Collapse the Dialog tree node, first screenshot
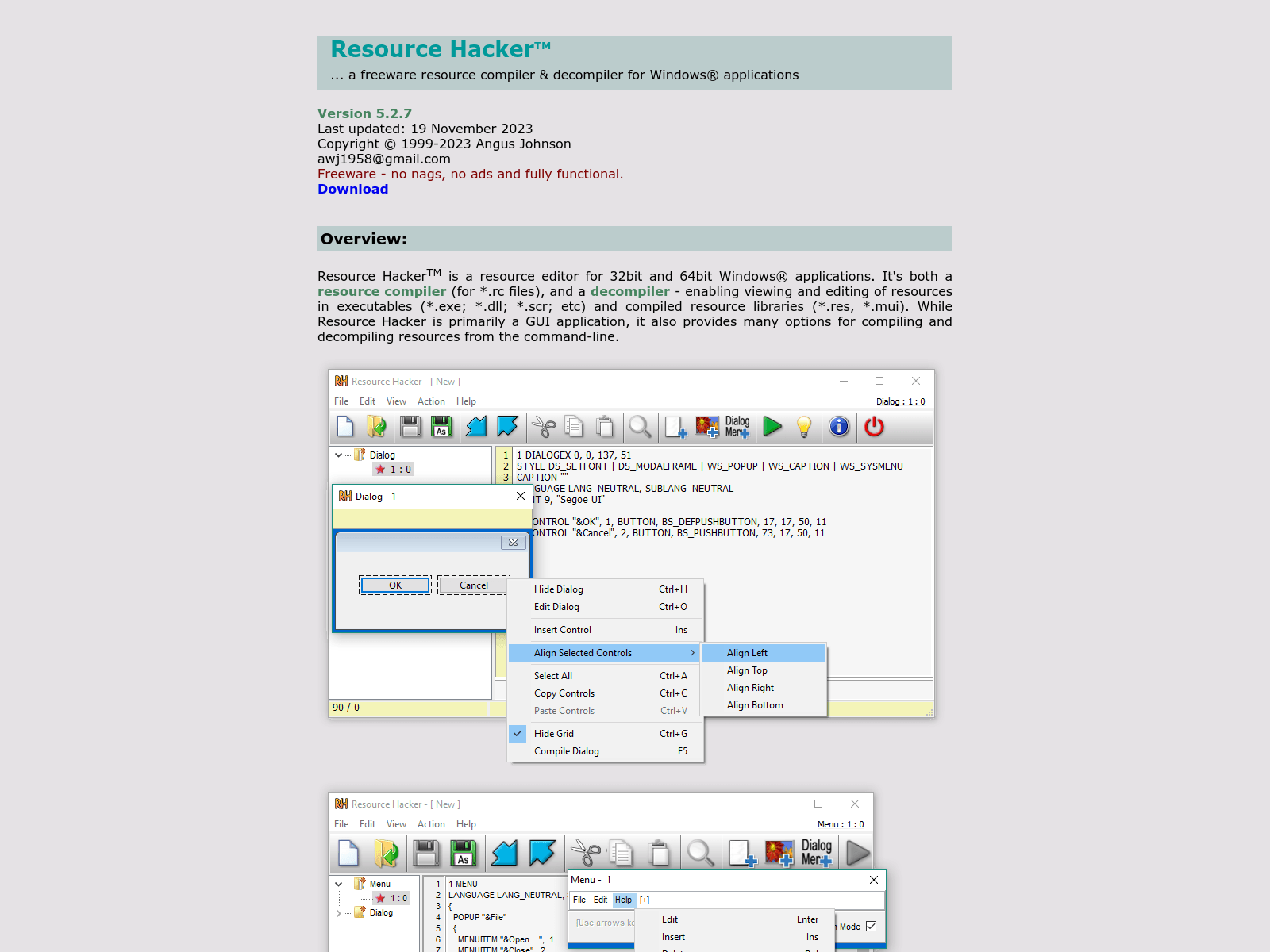Viewport: 1270px width, 952px height. 339,455
